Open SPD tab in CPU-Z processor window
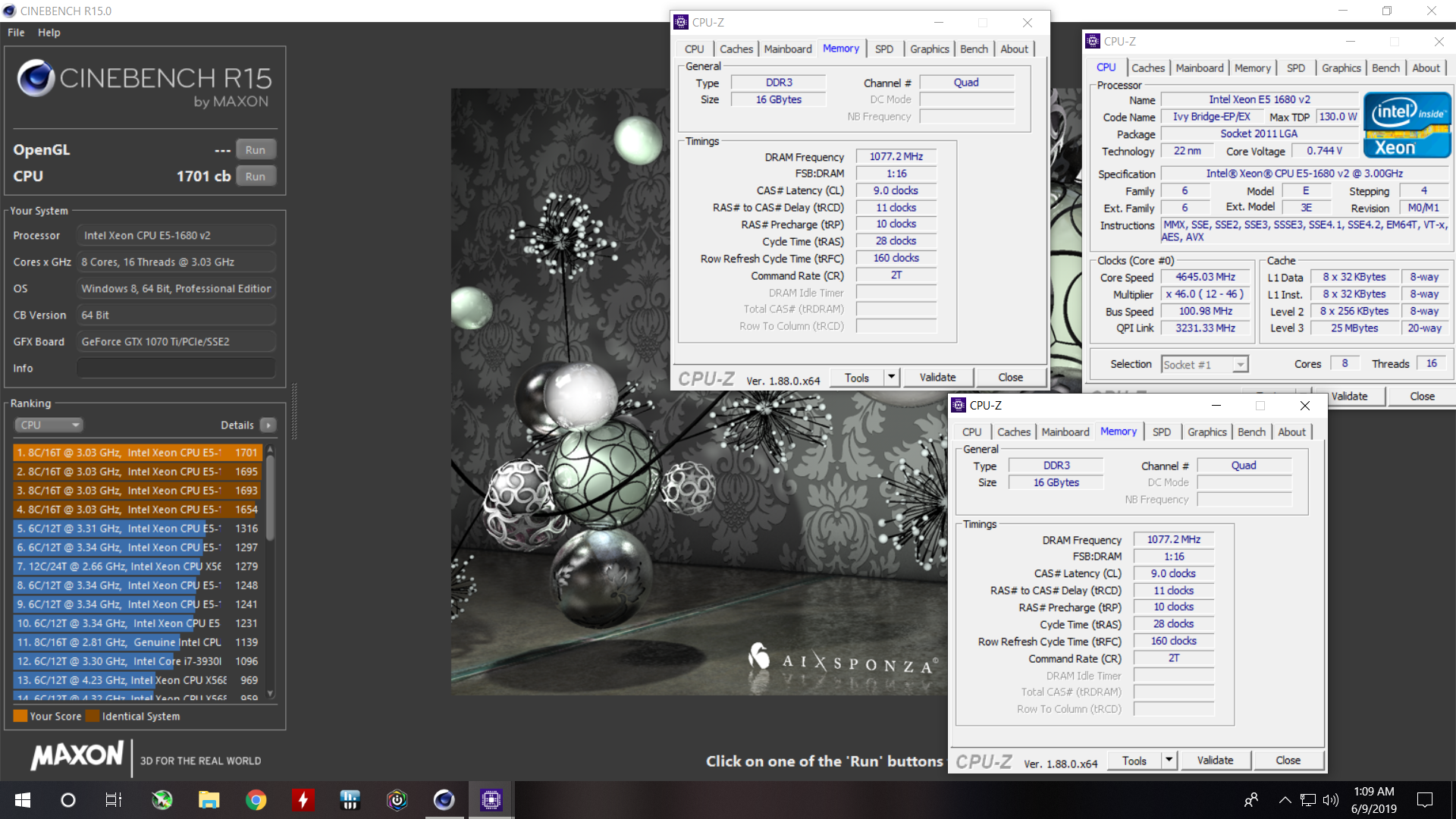The image size is (1456, 819). click(1295, 67)
